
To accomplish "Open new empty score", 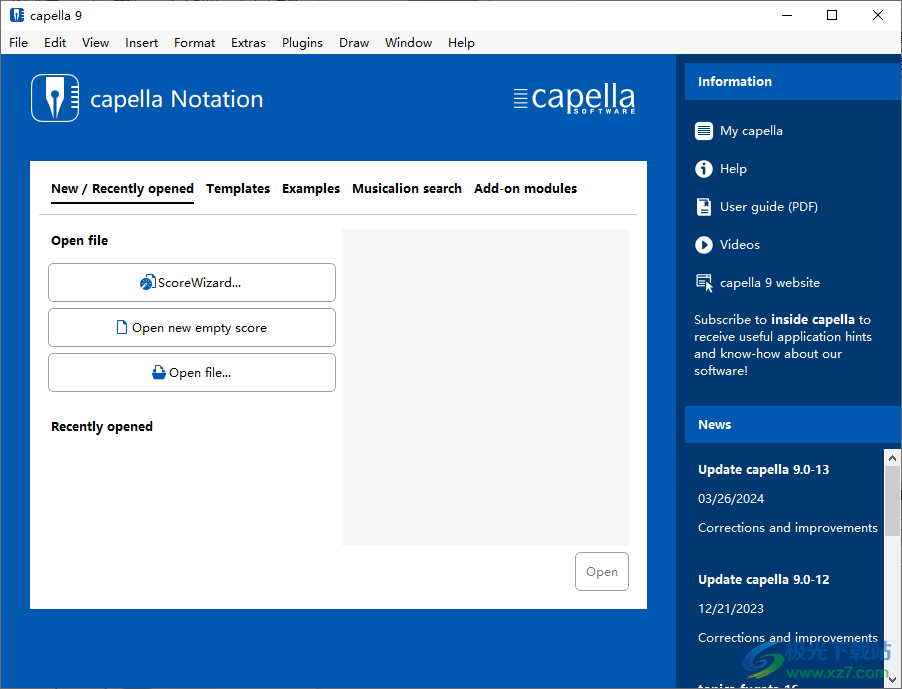I will pos(192,328).
